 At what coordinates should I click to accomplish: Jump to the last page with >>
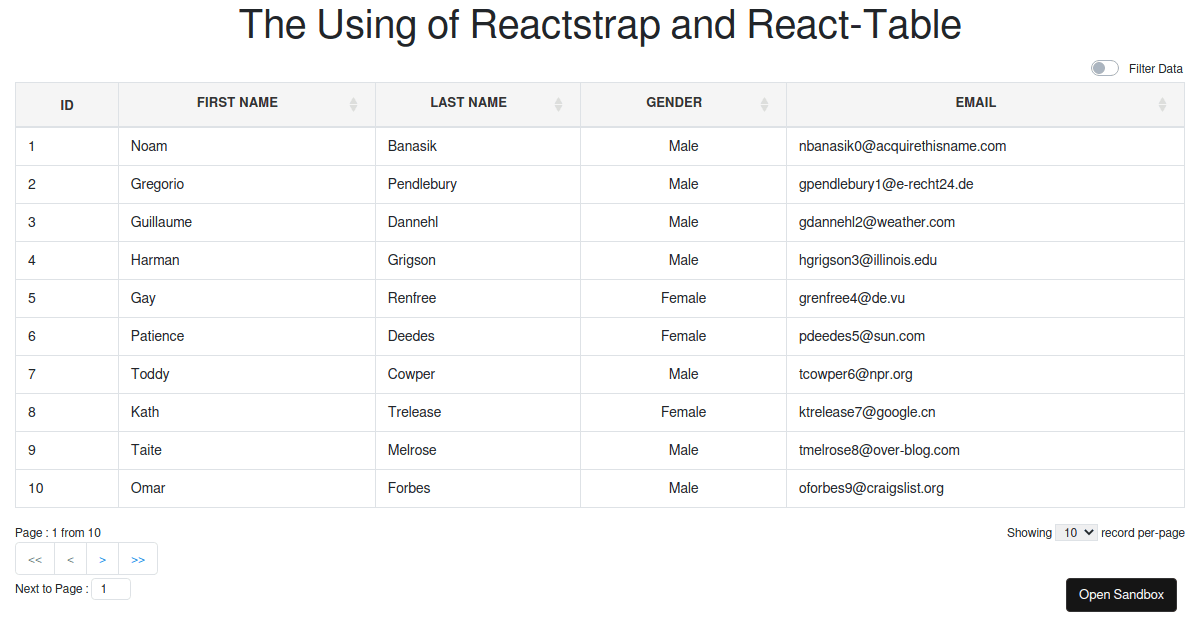138,559
